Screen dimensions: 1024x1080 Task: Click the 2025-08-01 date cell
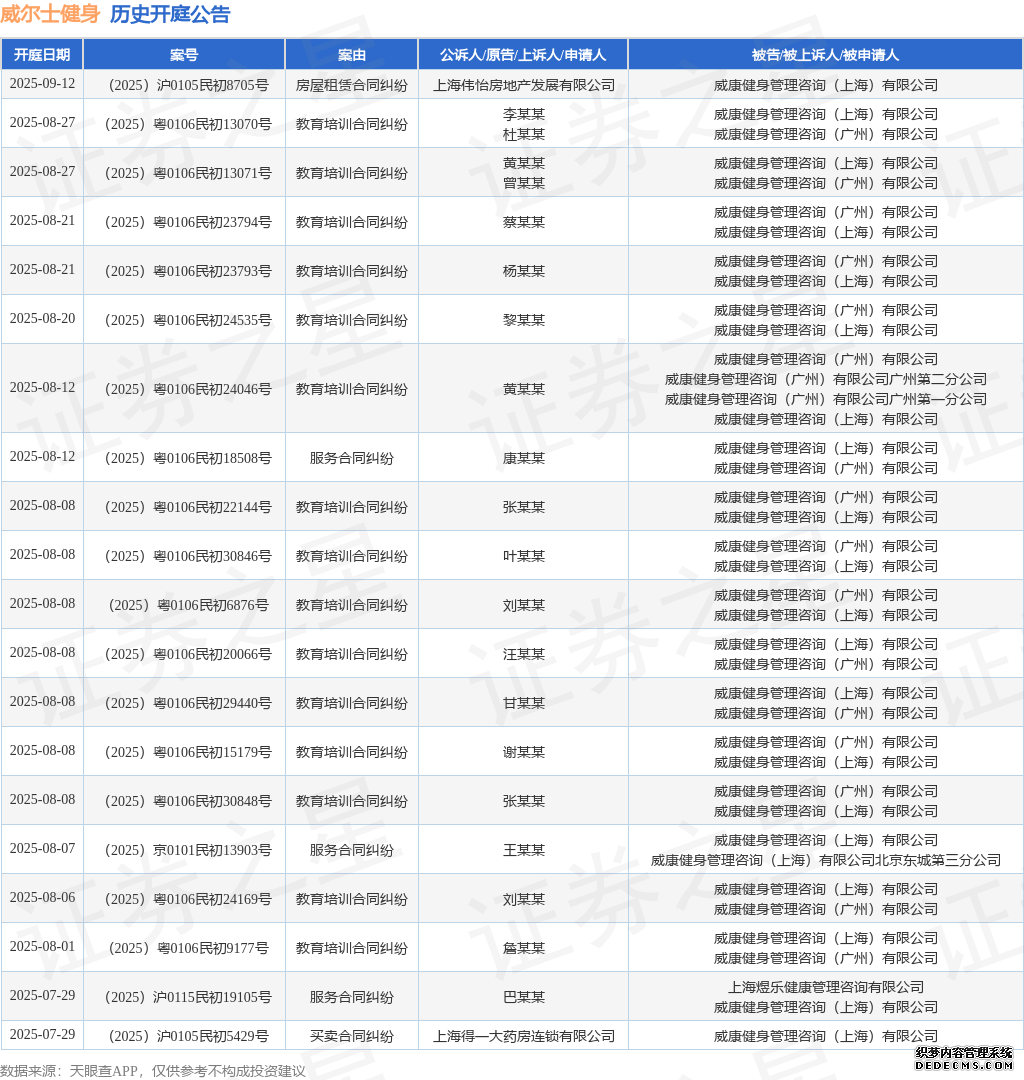[42, 946]
